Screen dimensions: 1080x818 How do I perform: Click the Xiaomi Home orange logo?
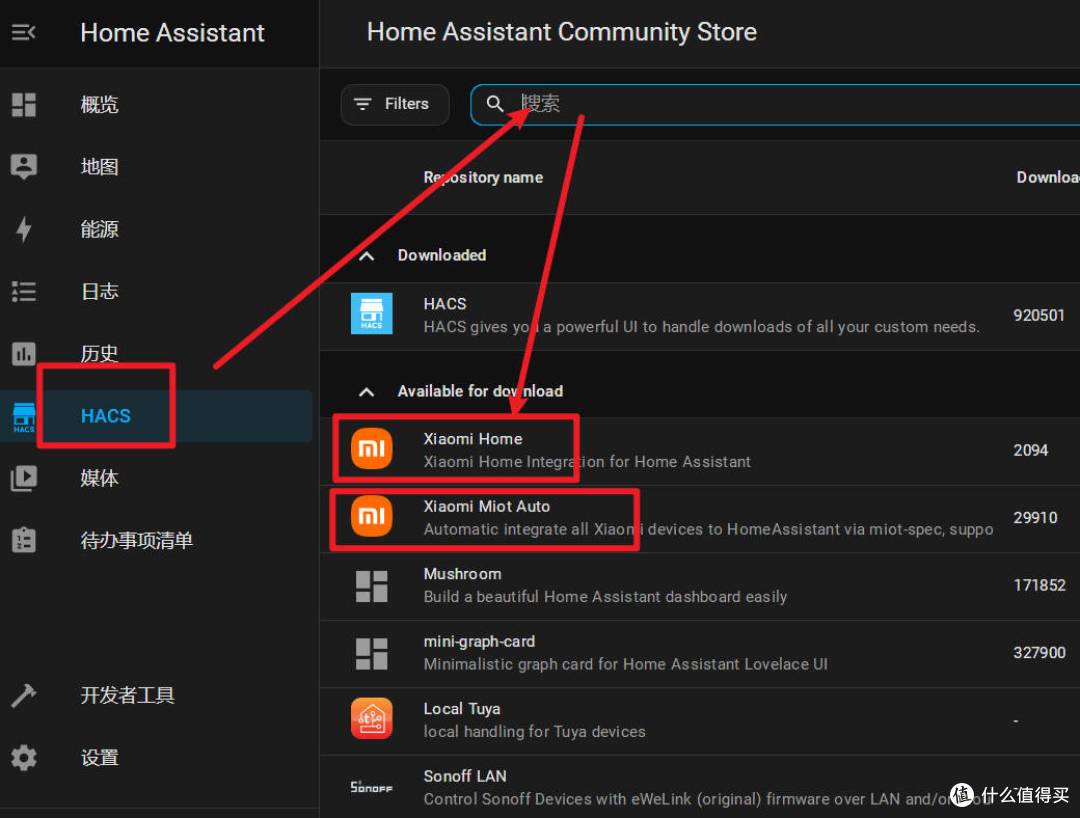pyautogui.click(x=372, y=449)
